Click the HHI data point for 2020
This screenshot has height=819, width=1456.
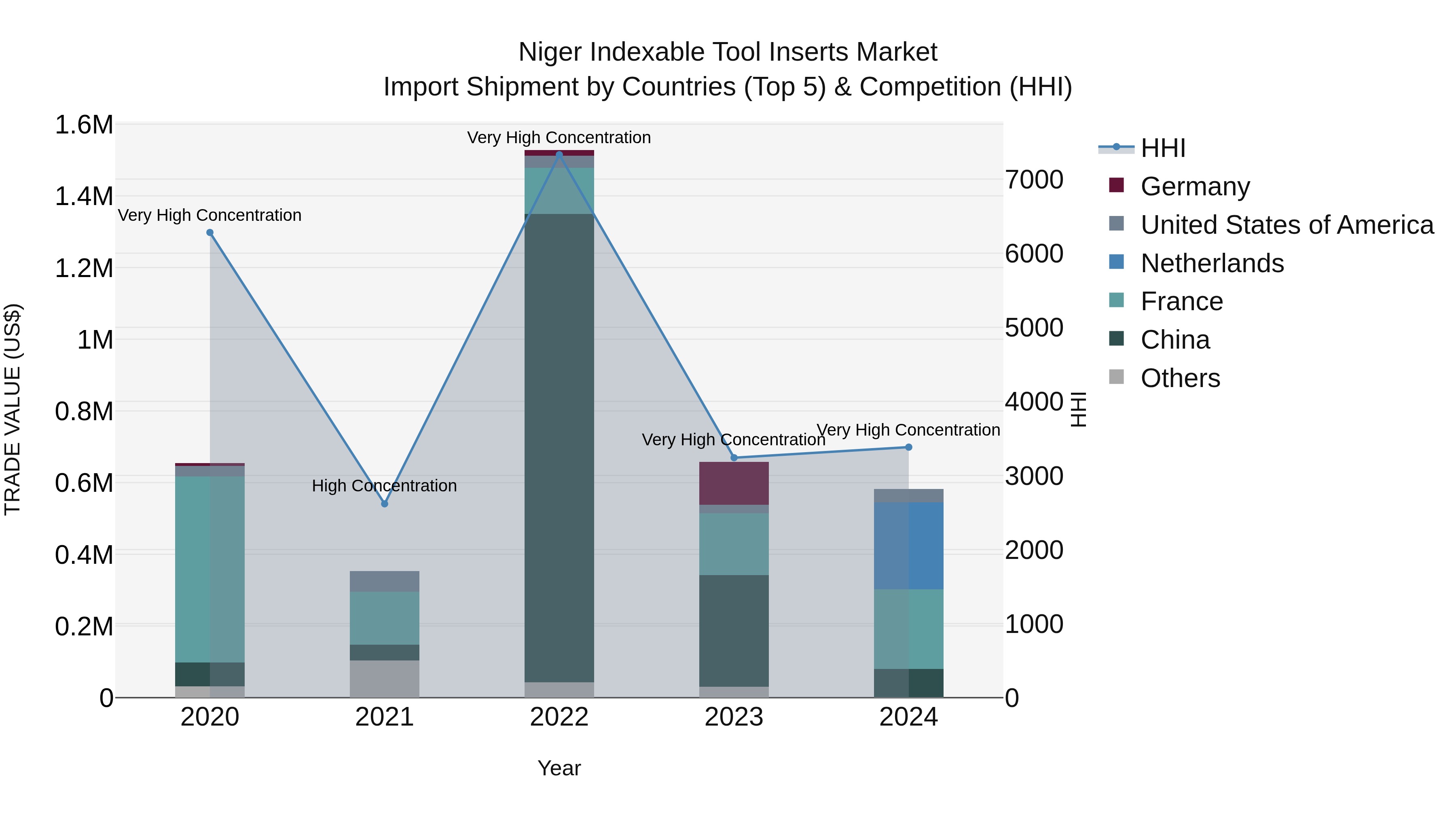pyautogui.click(x=210, y=232)
